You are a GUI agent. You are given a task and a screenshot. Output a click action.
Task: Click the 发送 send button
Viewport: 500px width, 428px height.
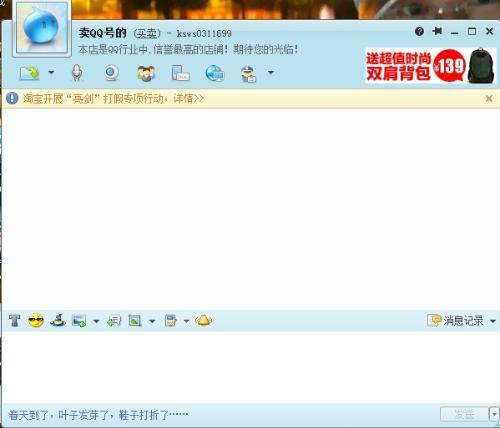click(x=464, y=414)
